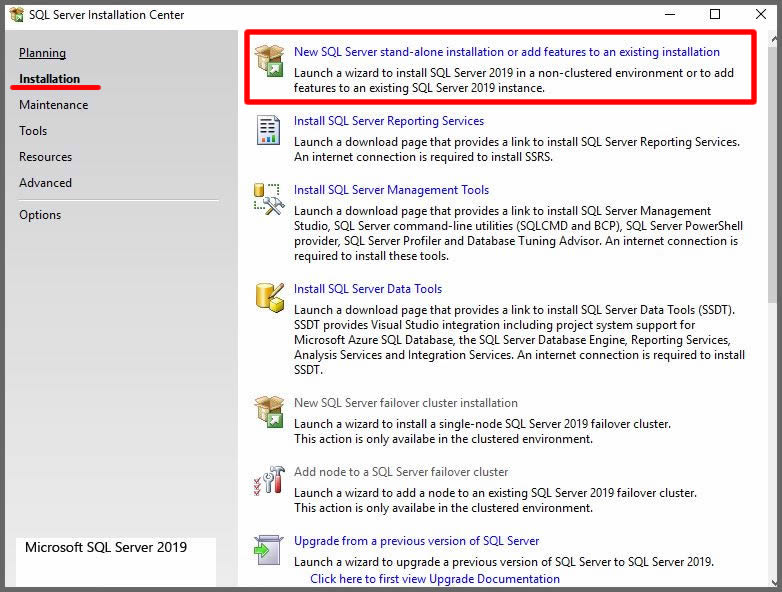Launch New SQL Server stand-alone installation link

[x=506, y=52]
